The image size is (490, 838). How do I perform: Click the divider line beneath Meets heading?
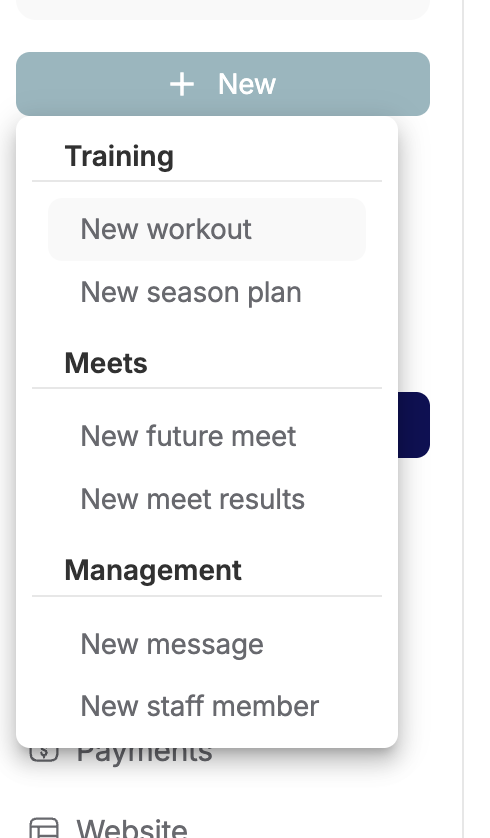point(207,388)
